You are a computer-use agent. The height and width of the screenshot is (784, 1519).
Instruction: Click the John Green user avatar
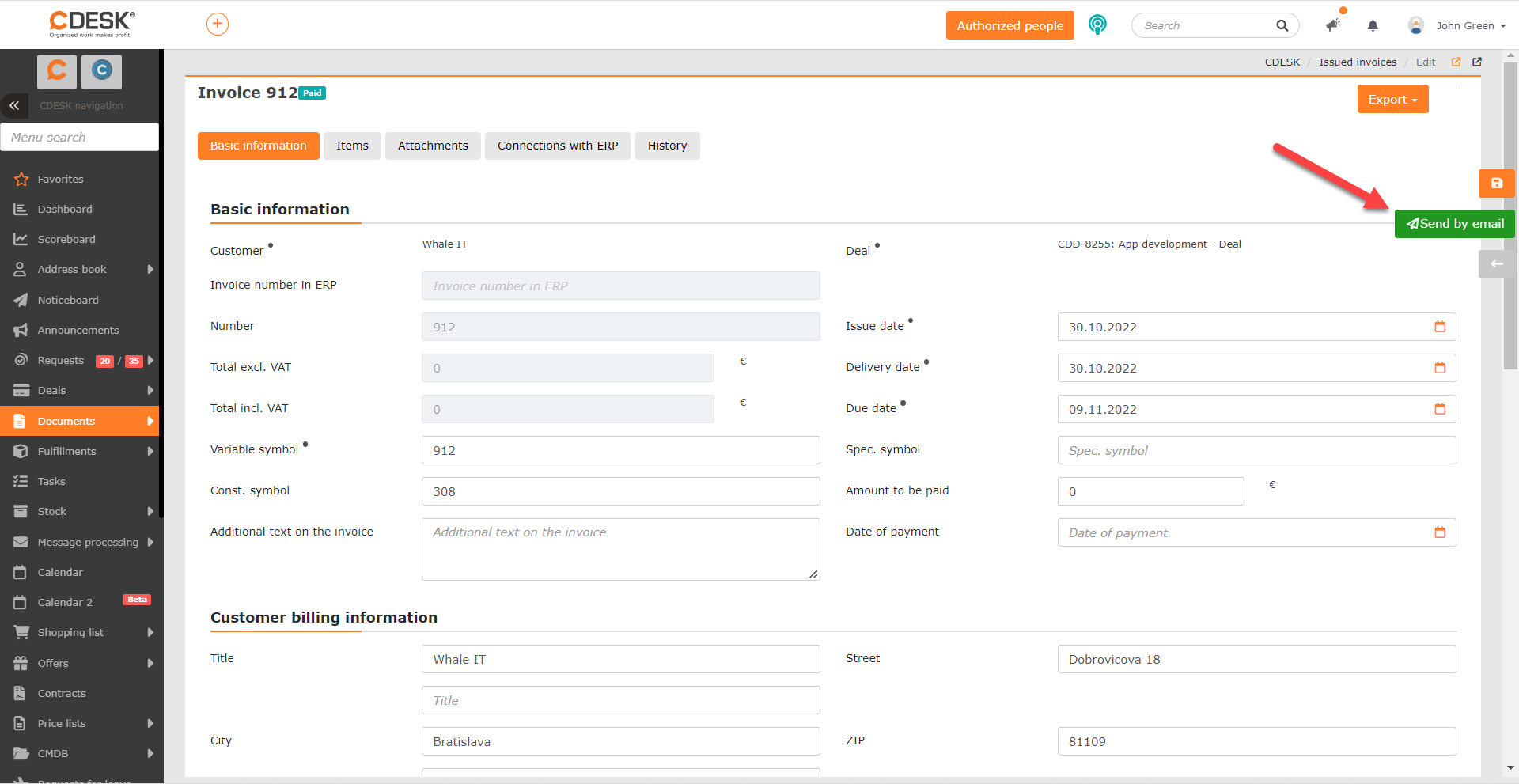click(1416, 25)
